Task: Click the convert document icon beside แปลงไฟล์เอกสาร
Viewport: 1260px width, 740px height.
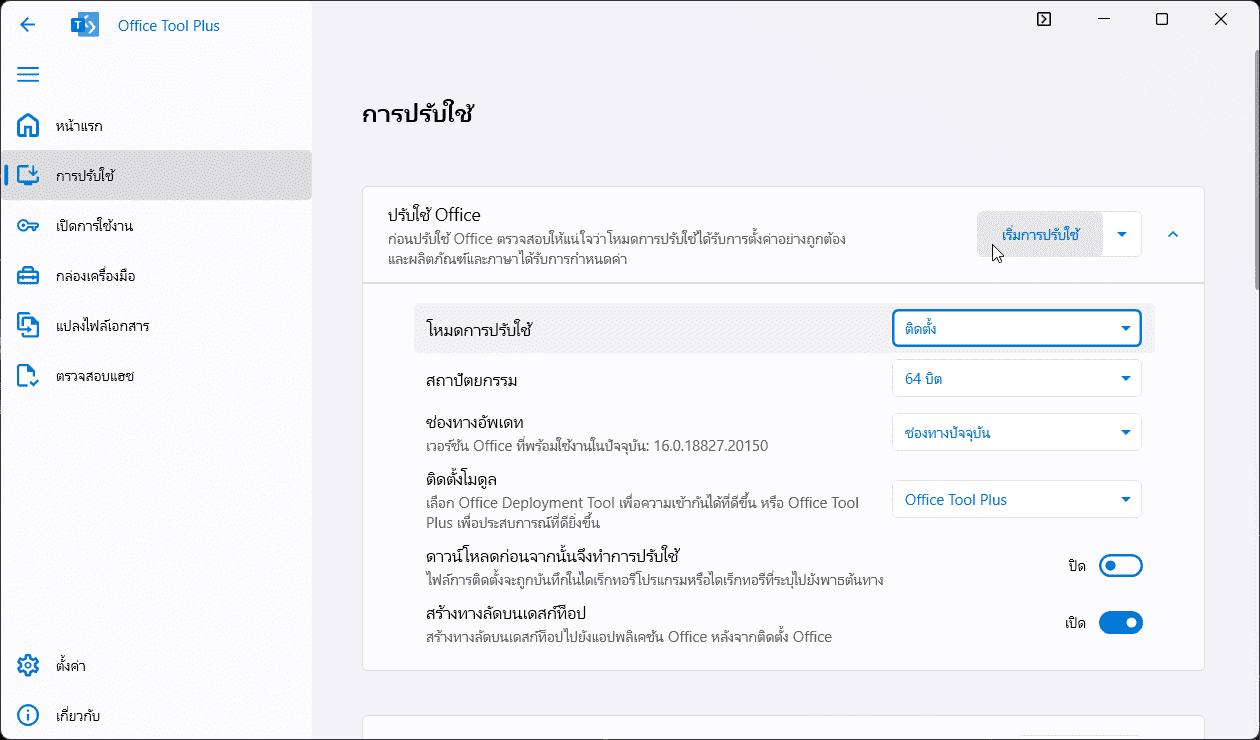Action: (x=28, y=326)
